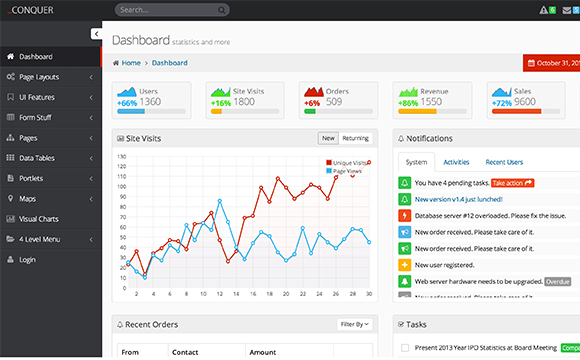Click the Unique Visits red legend swatch
This screenshot has width=580, height=360.
click(329, 162)
